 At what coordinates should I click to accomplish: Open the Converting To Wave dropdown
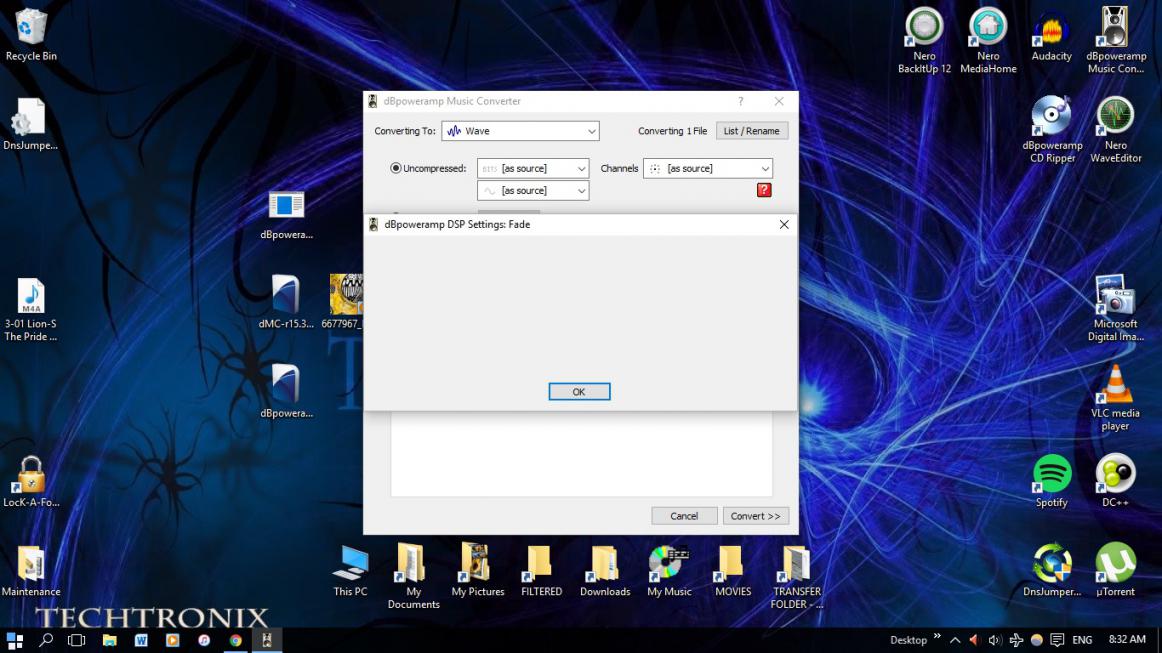(x=520, y=131)
